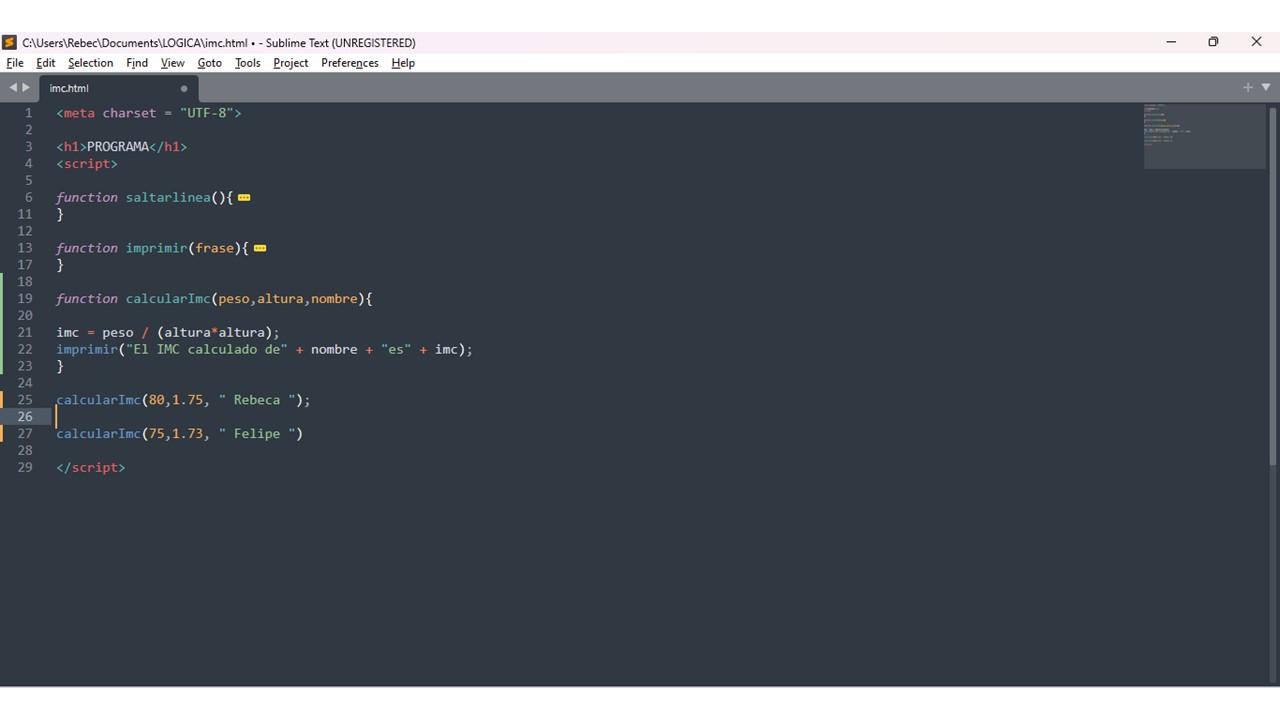Open the File menu
Image resolution: width=1280 pixels, height=720 pixels.
pyautogui.click(x=15, y=63)
